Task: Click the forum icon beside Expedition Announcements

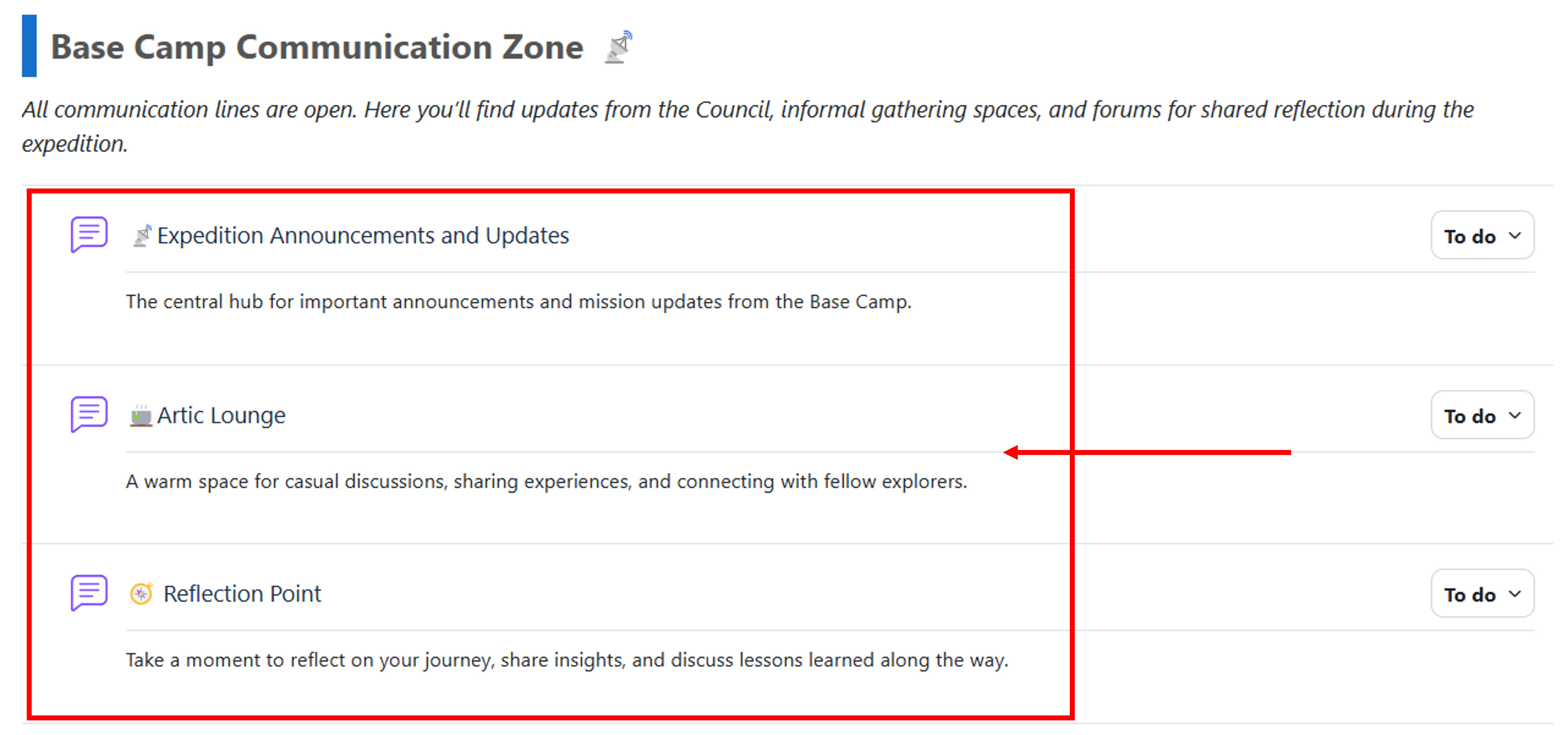Action: [89, 234]
